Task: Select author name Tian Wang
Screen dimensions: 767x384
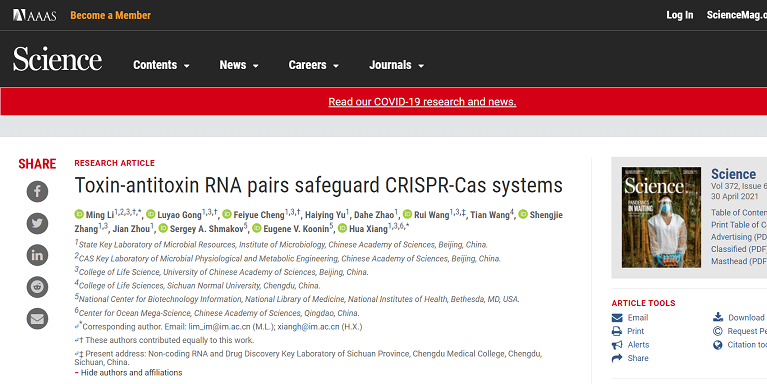Action: [x=490, y=215]
